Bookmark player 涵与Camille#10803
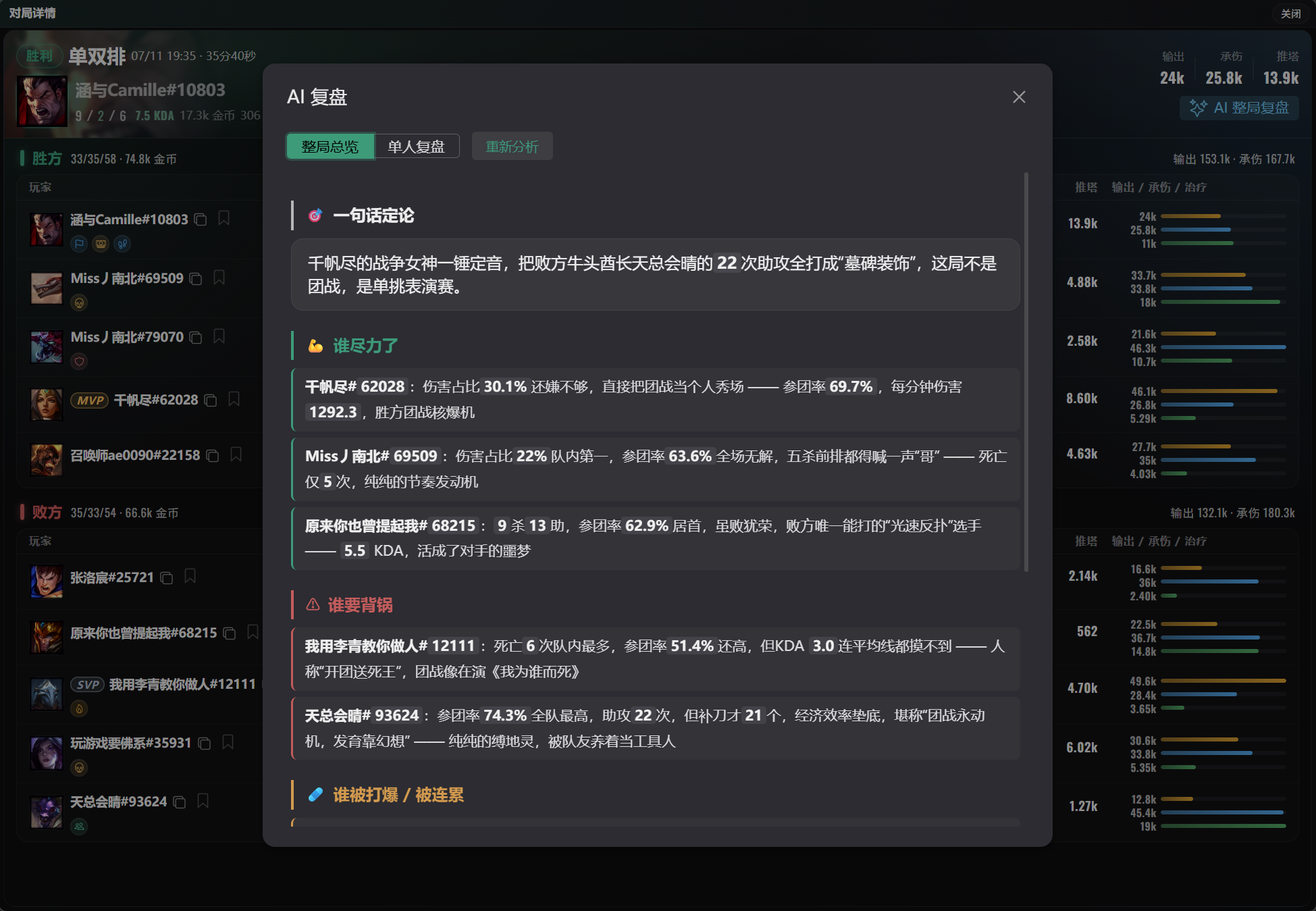 pyautogui.click(x=224, y=218)
